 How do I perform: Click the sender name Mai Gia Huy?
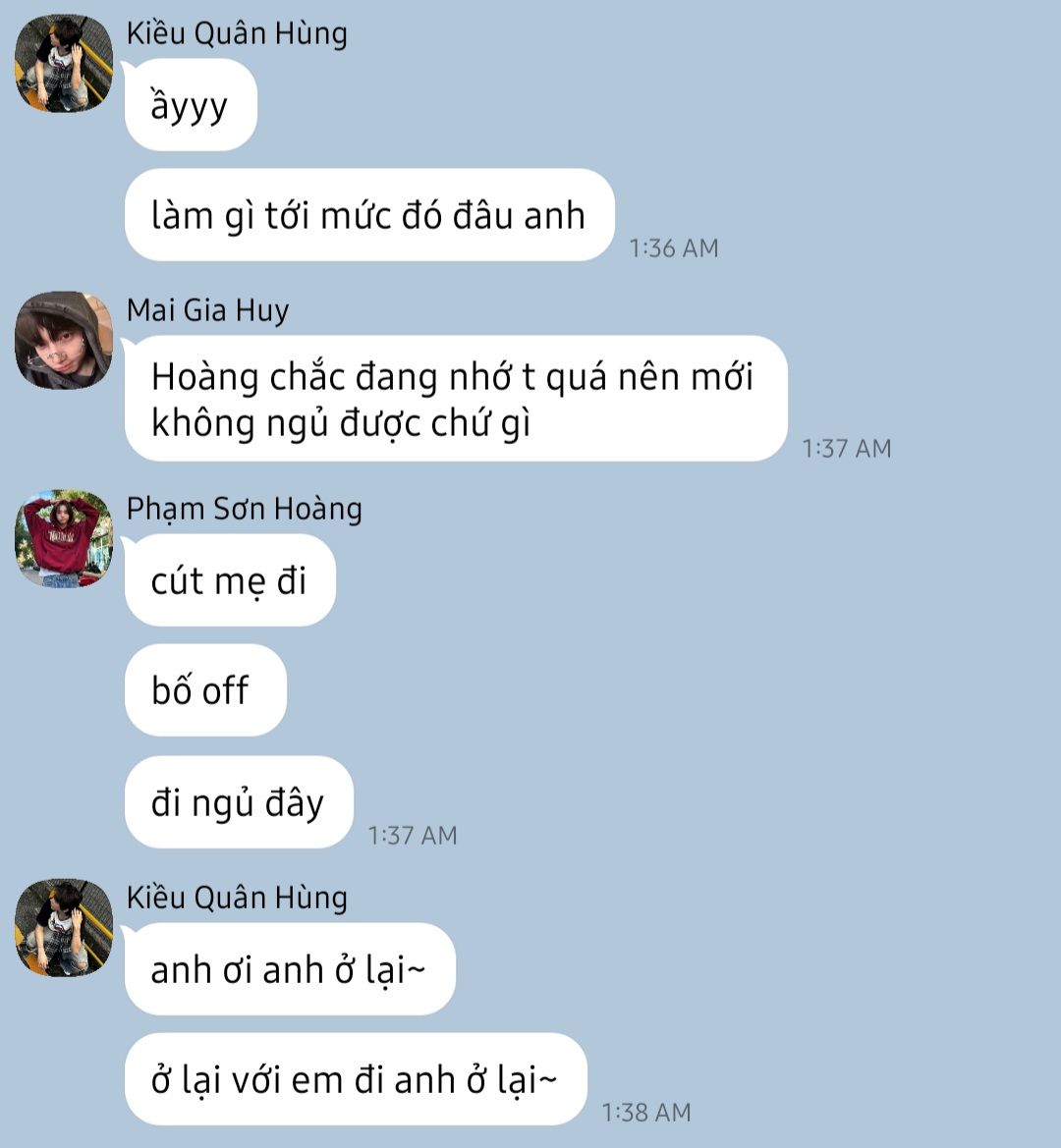(208, 310)
